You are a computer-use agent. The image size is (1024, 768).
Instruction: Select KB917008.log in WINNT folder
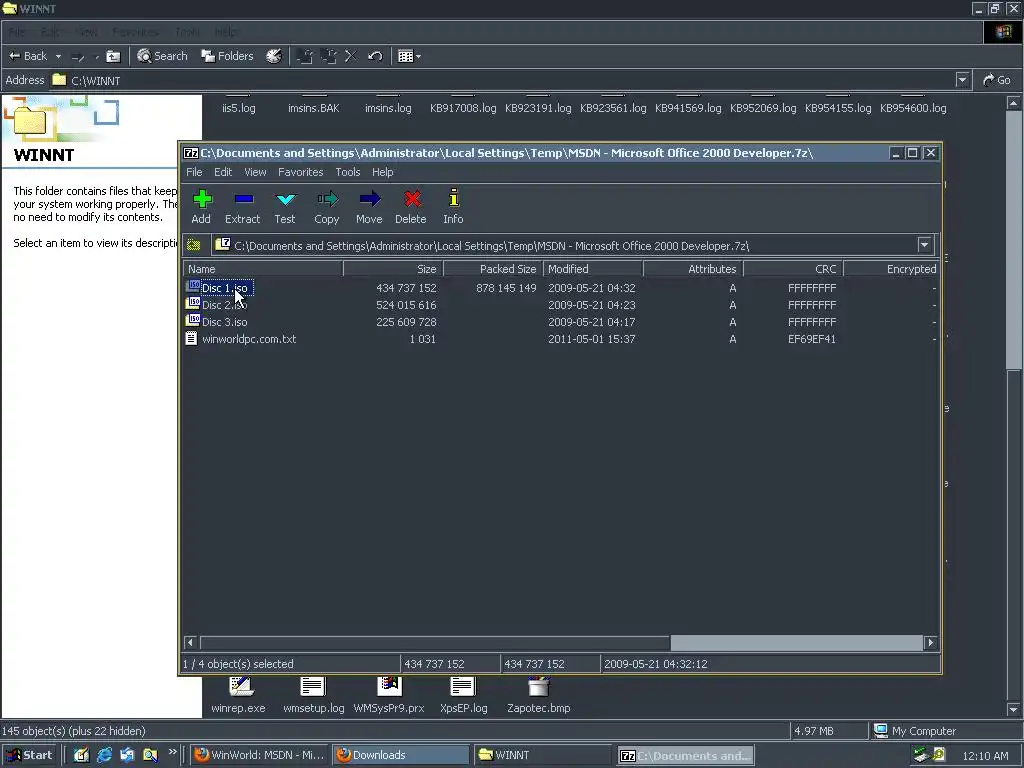[463, 108]
